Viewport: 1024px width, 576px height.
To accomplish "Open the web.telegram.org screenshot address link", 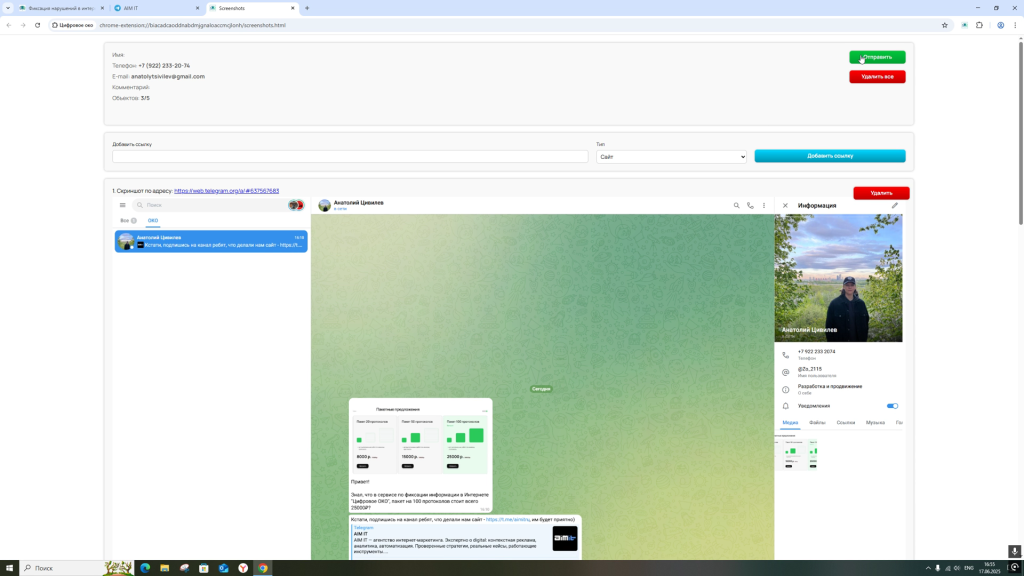I will (226, 191).
